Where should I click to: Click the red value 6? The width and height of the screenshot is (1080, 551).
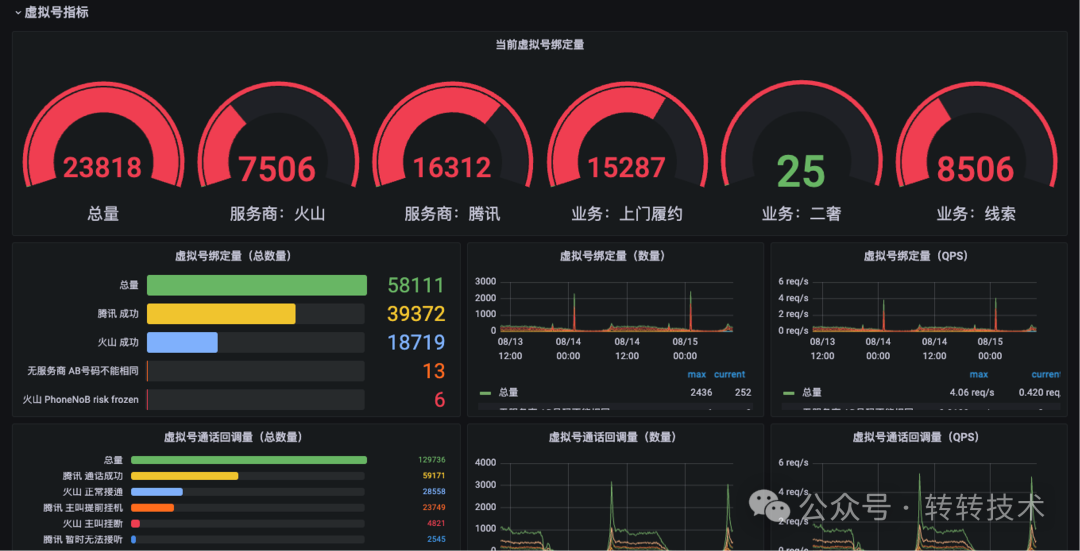tap(439, 400)
